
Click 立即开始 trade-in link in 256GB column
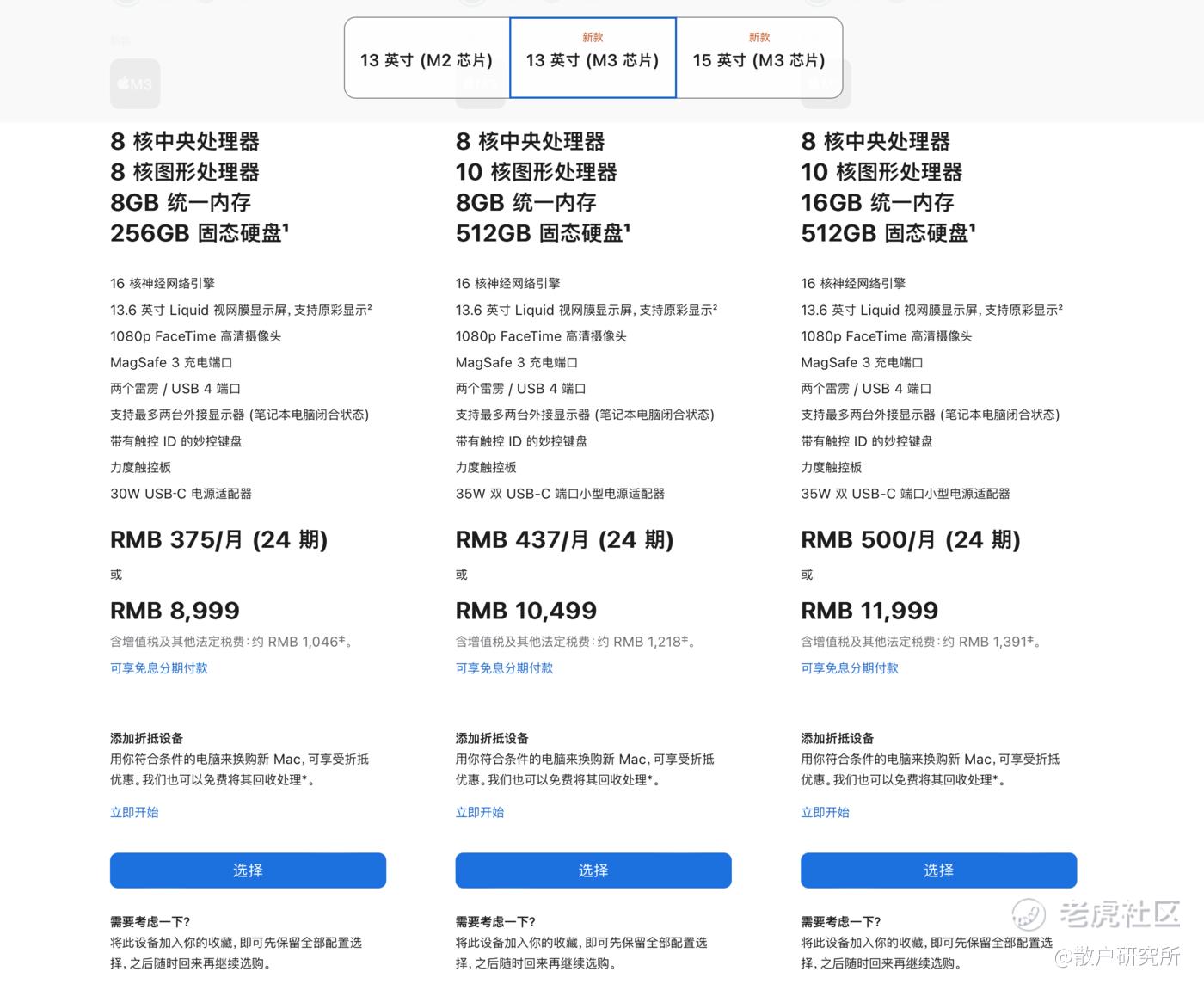pyautogui.click(x=134, y=812)
